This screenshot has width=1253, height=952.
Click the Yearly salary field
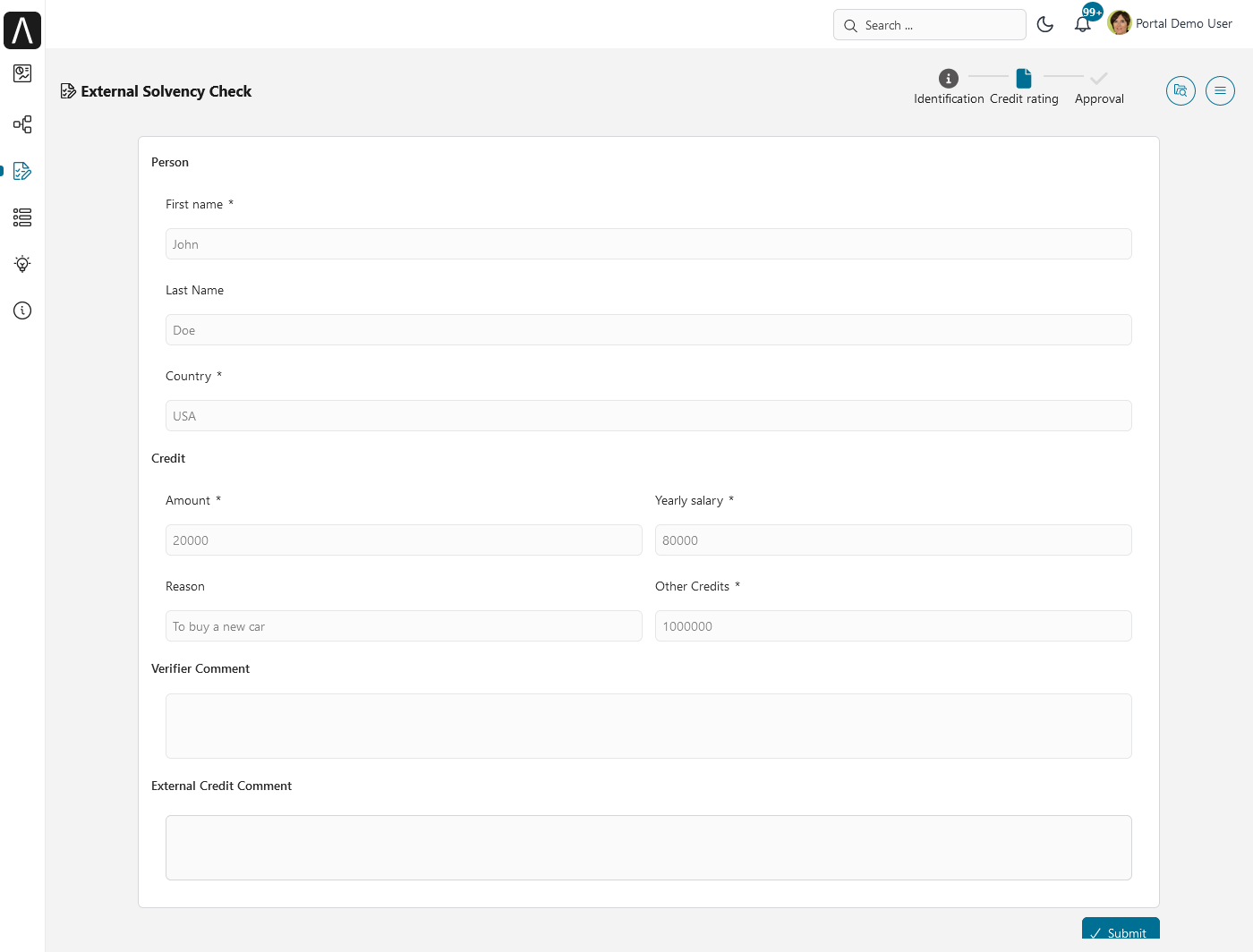tap(893, 540)
